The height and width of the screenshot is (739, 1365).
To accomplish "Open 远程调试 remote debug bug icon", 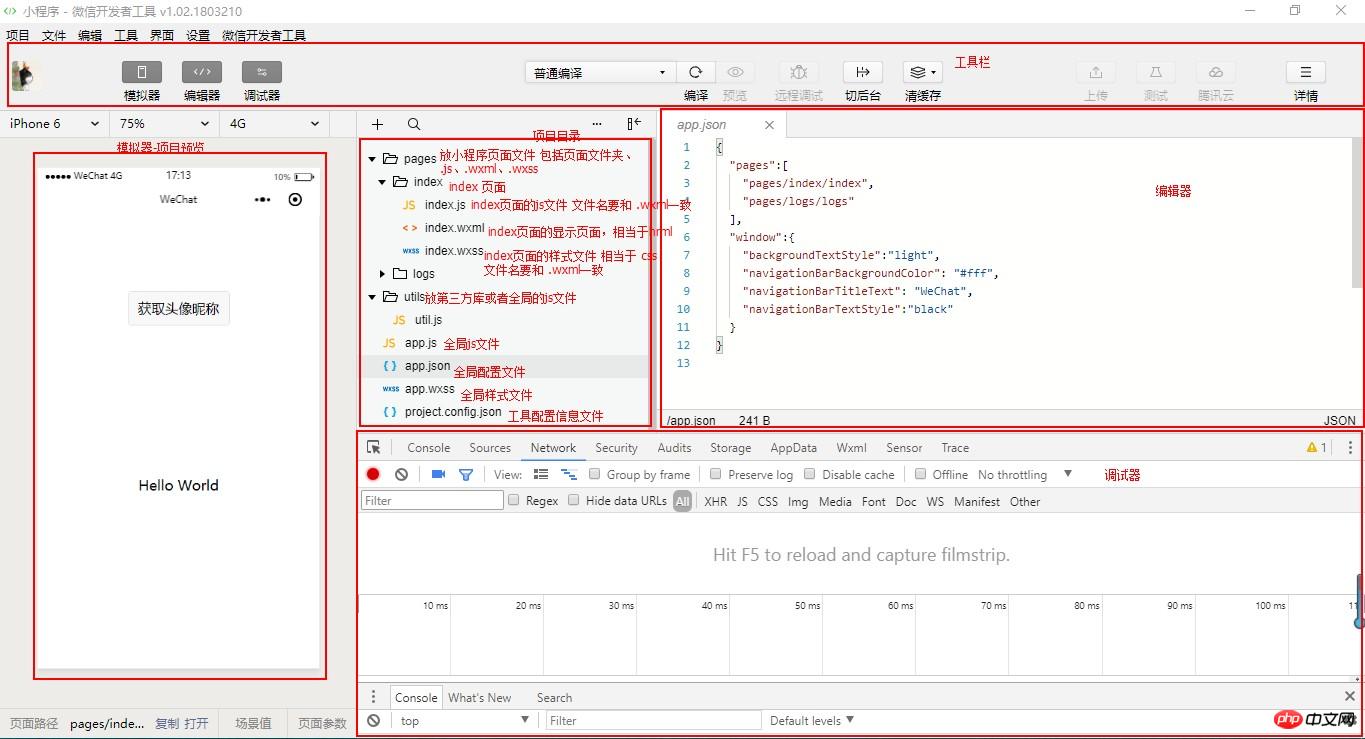I will 799,72.
